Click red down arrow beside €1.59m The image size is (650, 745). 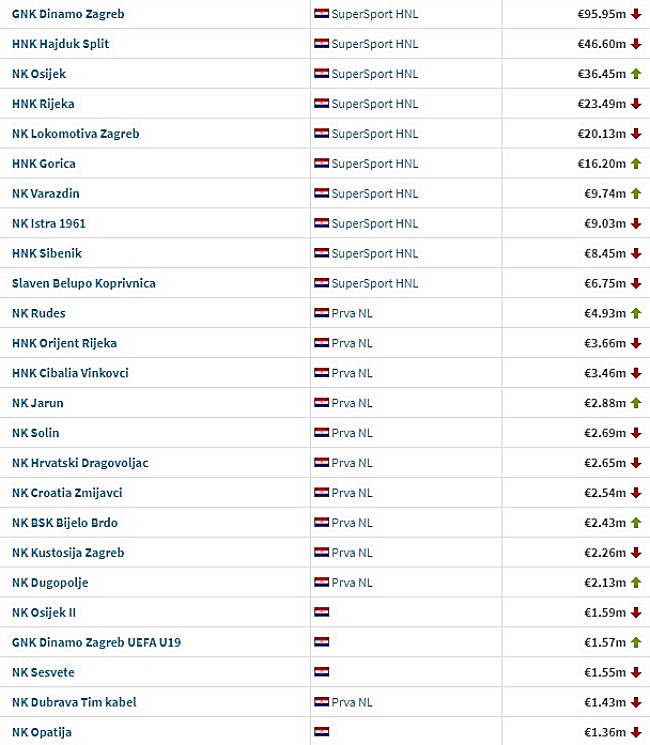(636, 612)
